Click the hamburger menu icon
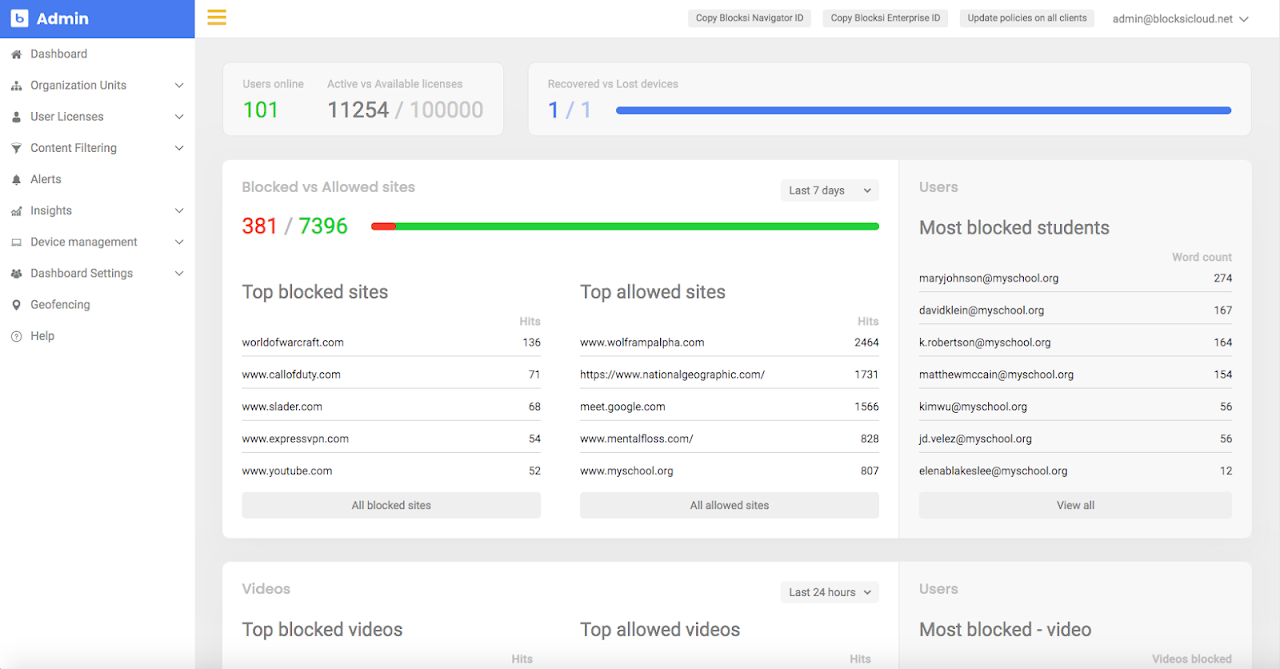Screen dimensions: 1280x669 (x=217, y=17)
